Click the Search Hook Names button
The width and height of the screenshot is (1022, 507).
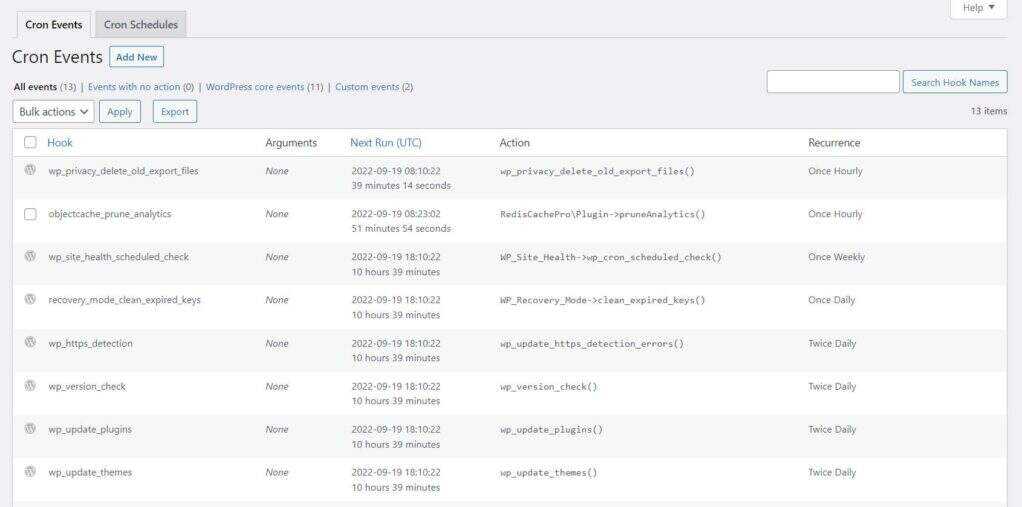[954, 82]
